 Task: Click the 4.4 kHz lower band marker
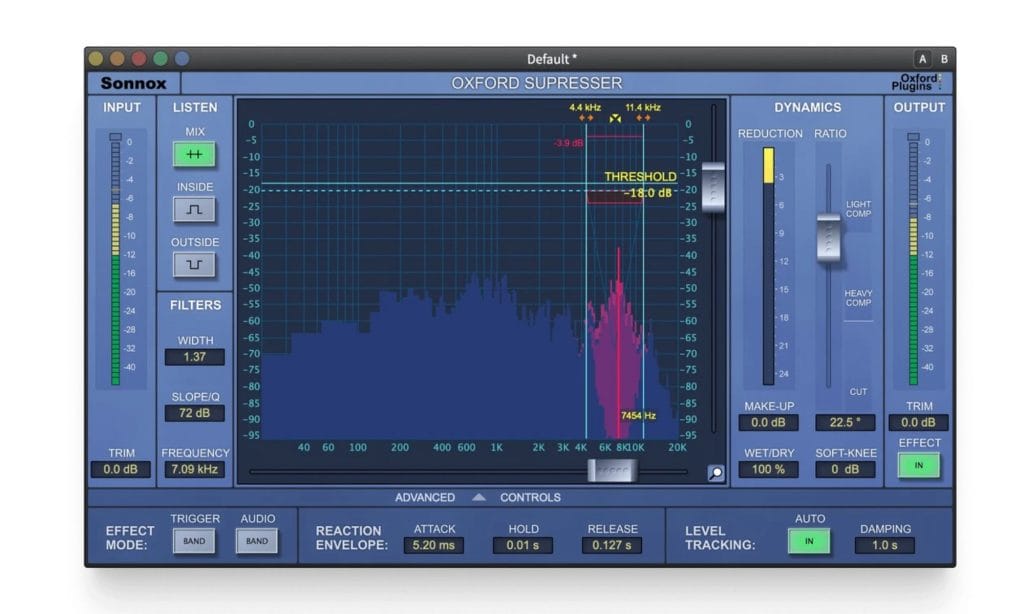click(584, 118)
